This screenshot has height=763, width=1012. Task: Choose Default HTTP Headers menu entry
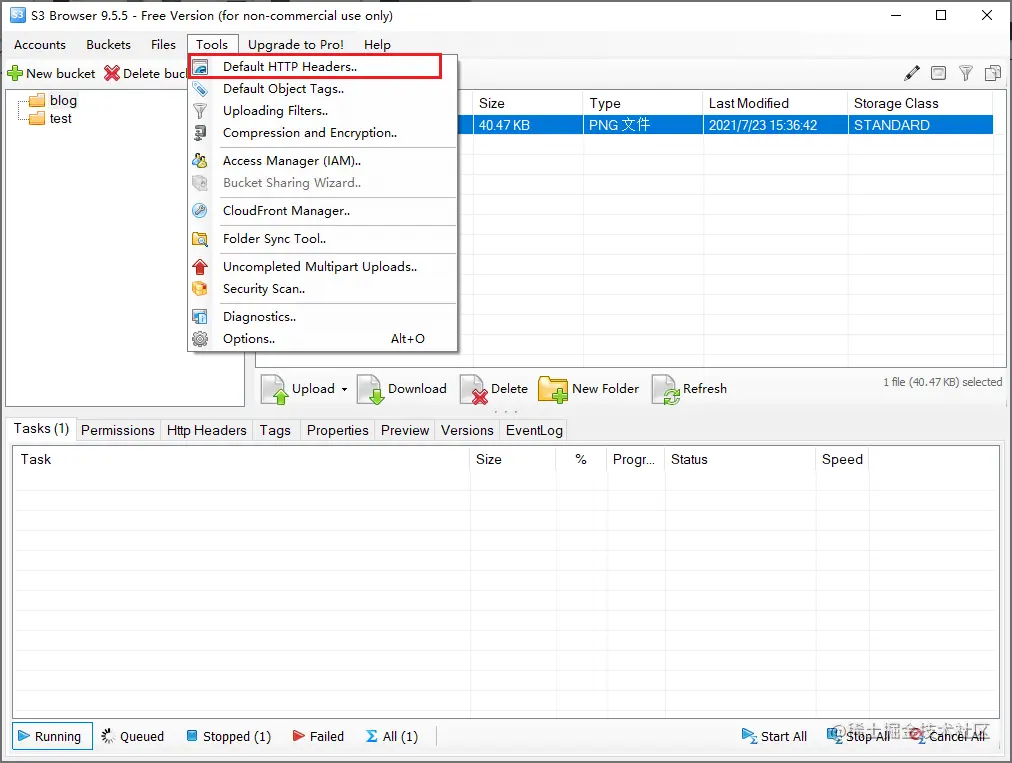click(x=323, y=67)
